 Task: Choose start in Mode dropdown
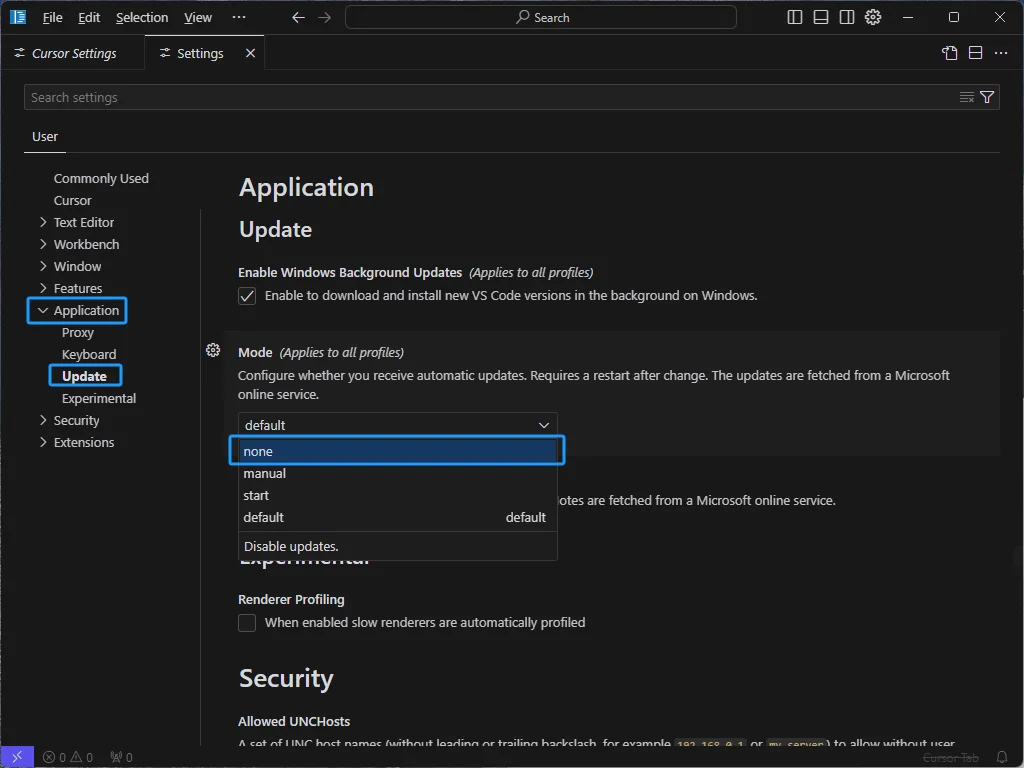click(398, 496)
